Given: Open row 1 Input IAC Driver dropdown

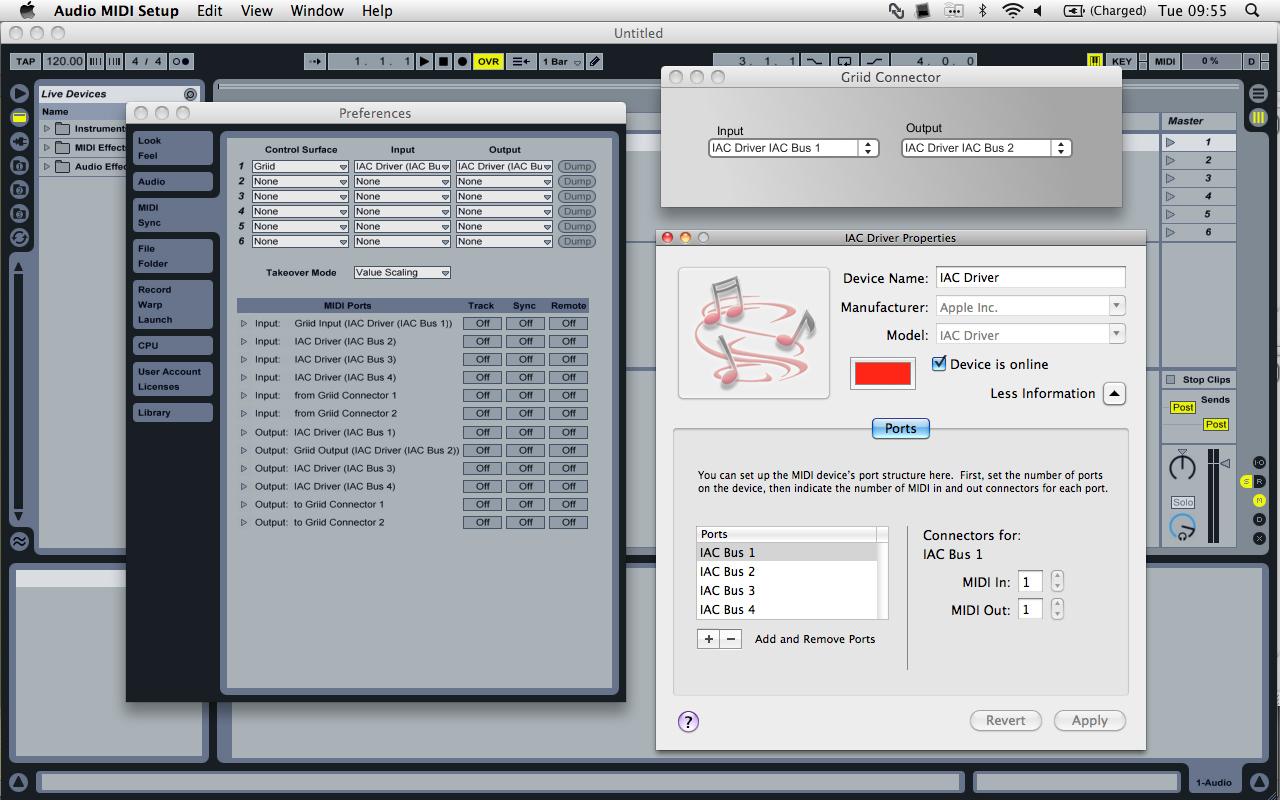Looking at the screenshot, I should tap(402, 167).
